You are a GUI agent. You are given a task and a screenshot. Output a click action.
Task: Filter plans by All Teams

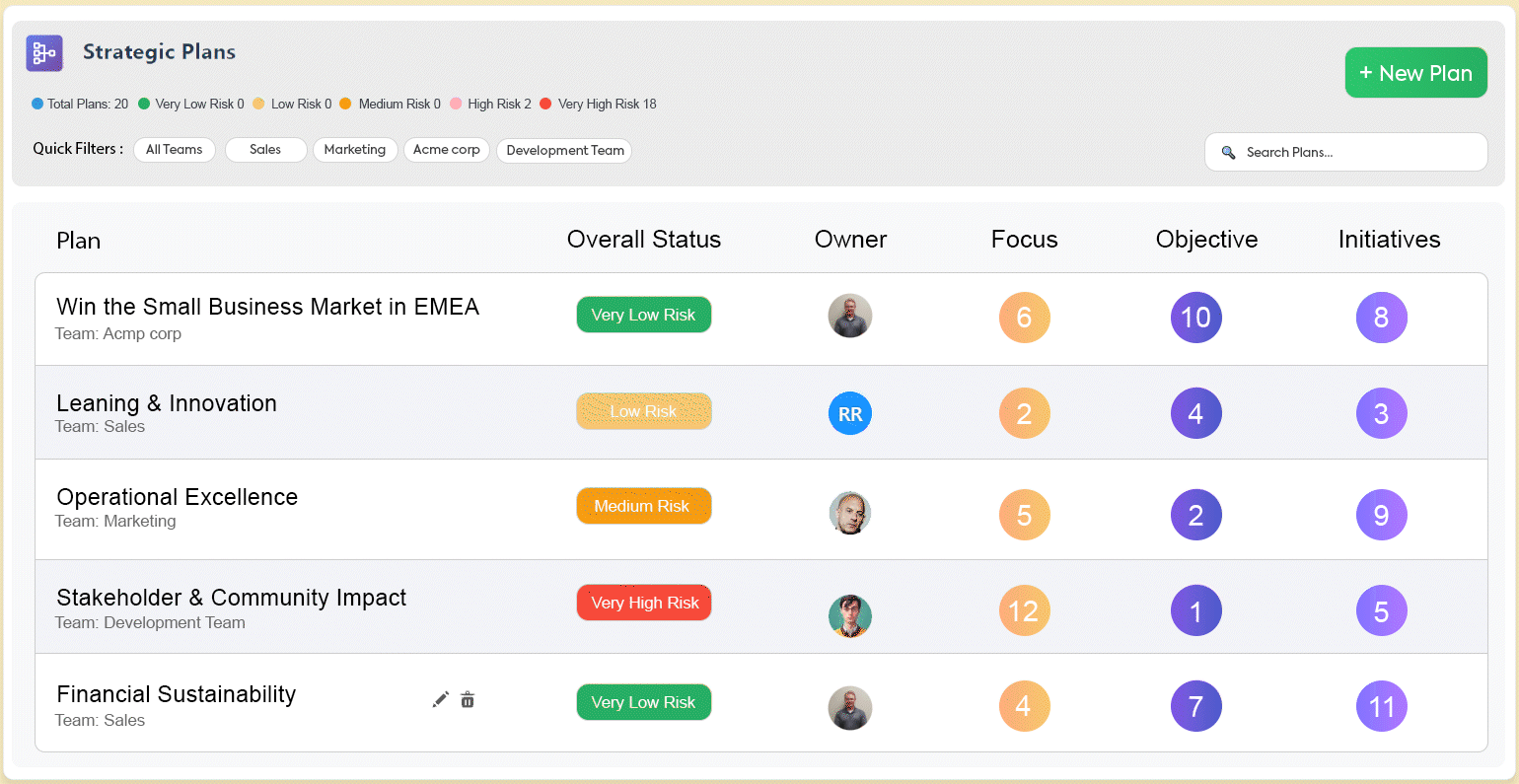coord(175,150)
